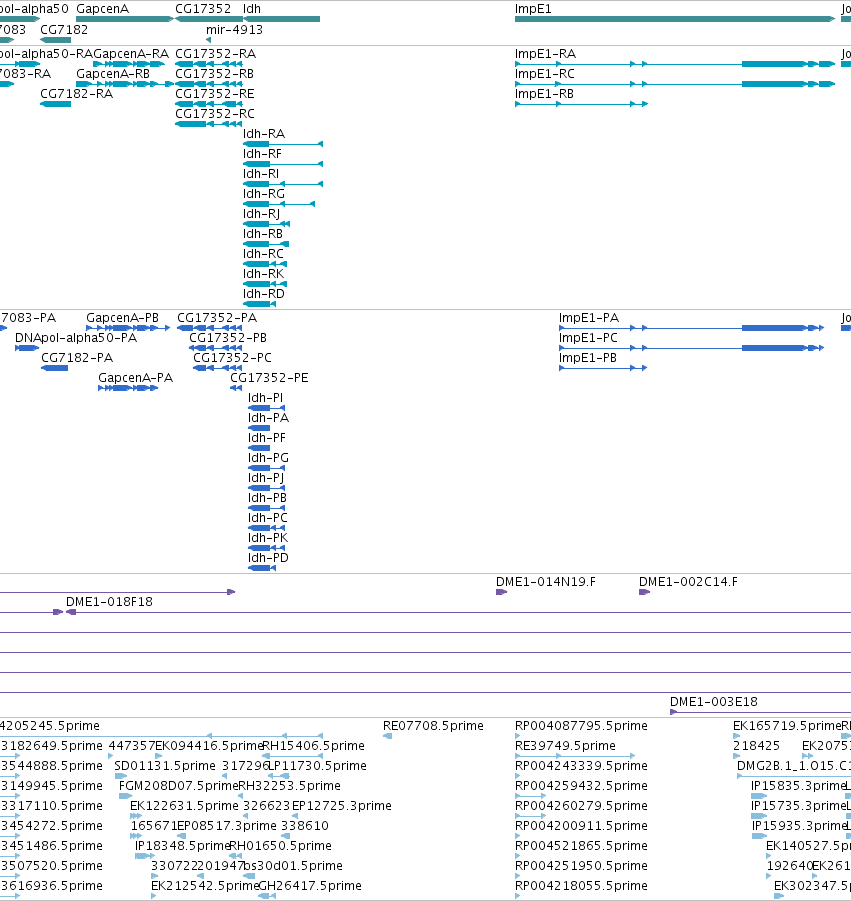Select EST GH26417.5prime
Image resolution: width=851 pixels, height=901 pixels.
tap(310, 886)
